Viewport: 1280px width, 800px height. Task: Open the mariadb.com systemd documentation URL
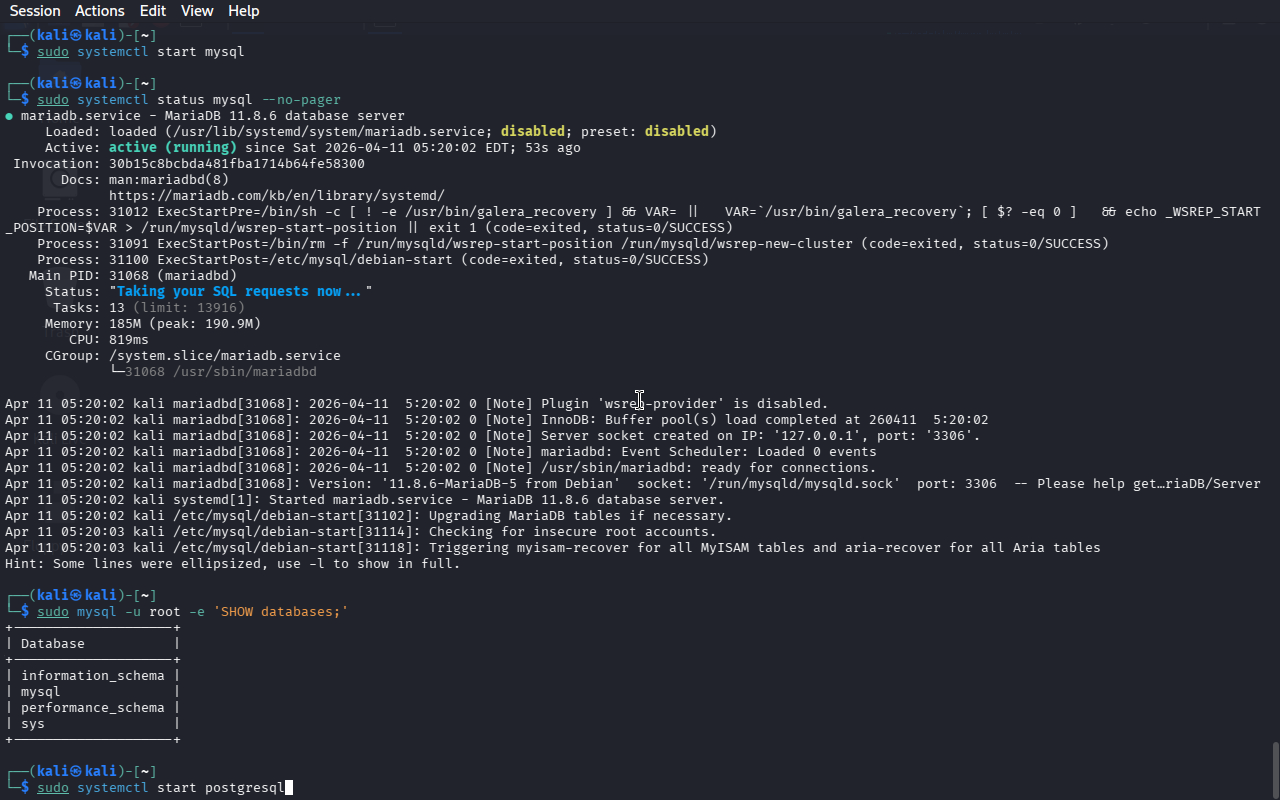pos(276,196)
